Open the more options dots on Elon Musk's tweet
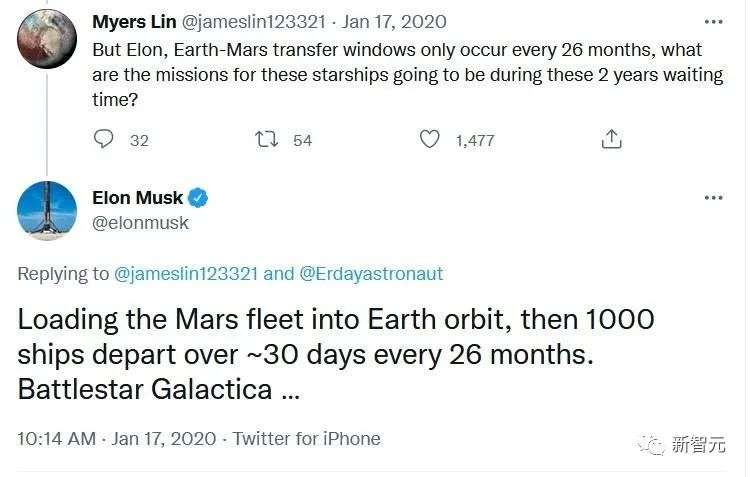The image size is (750, 477). tap(713, 198)
